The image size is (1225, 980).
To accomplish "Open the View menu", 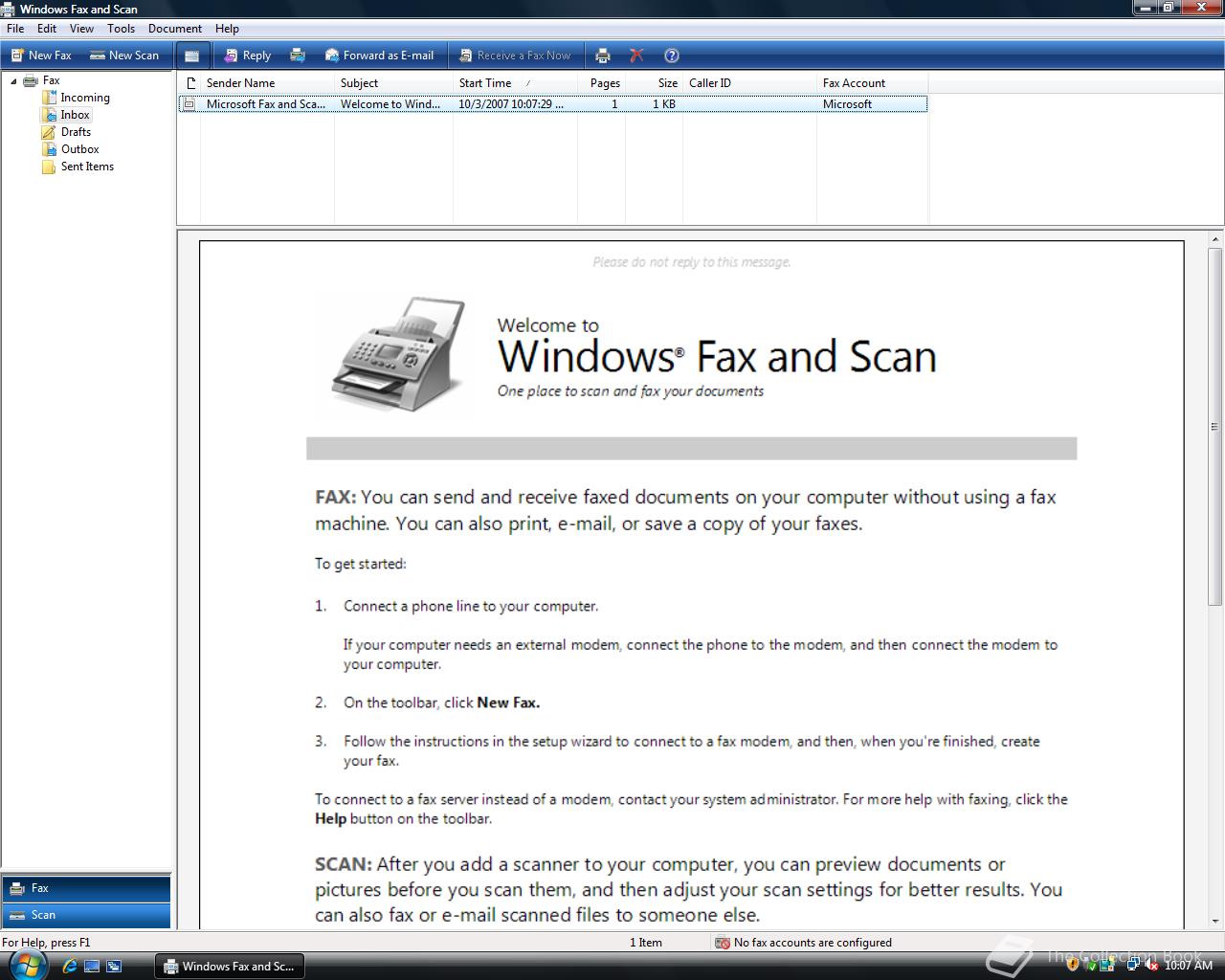I will [x=81, y=29].
